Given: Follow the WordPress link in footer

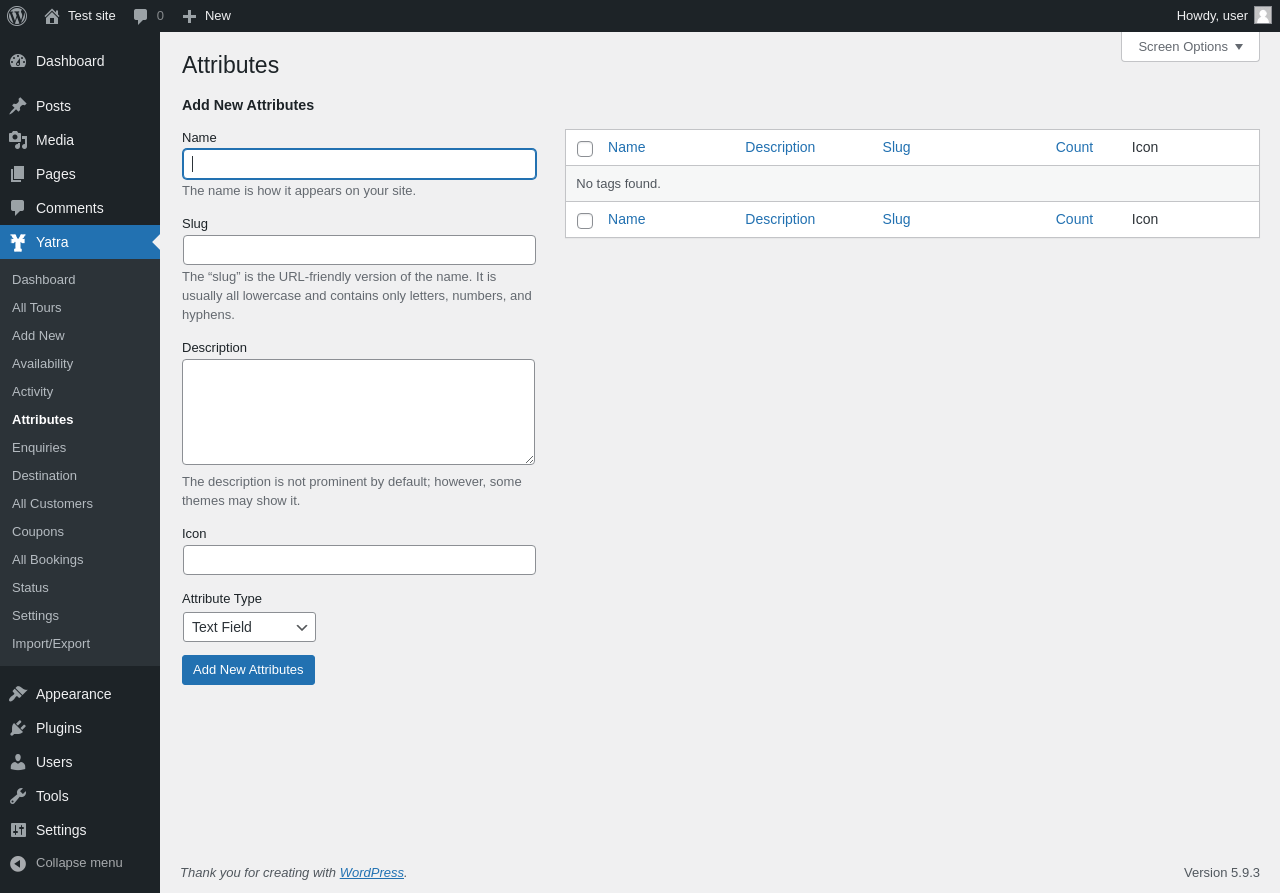Looking at the screenshot, I should (372, 872).
